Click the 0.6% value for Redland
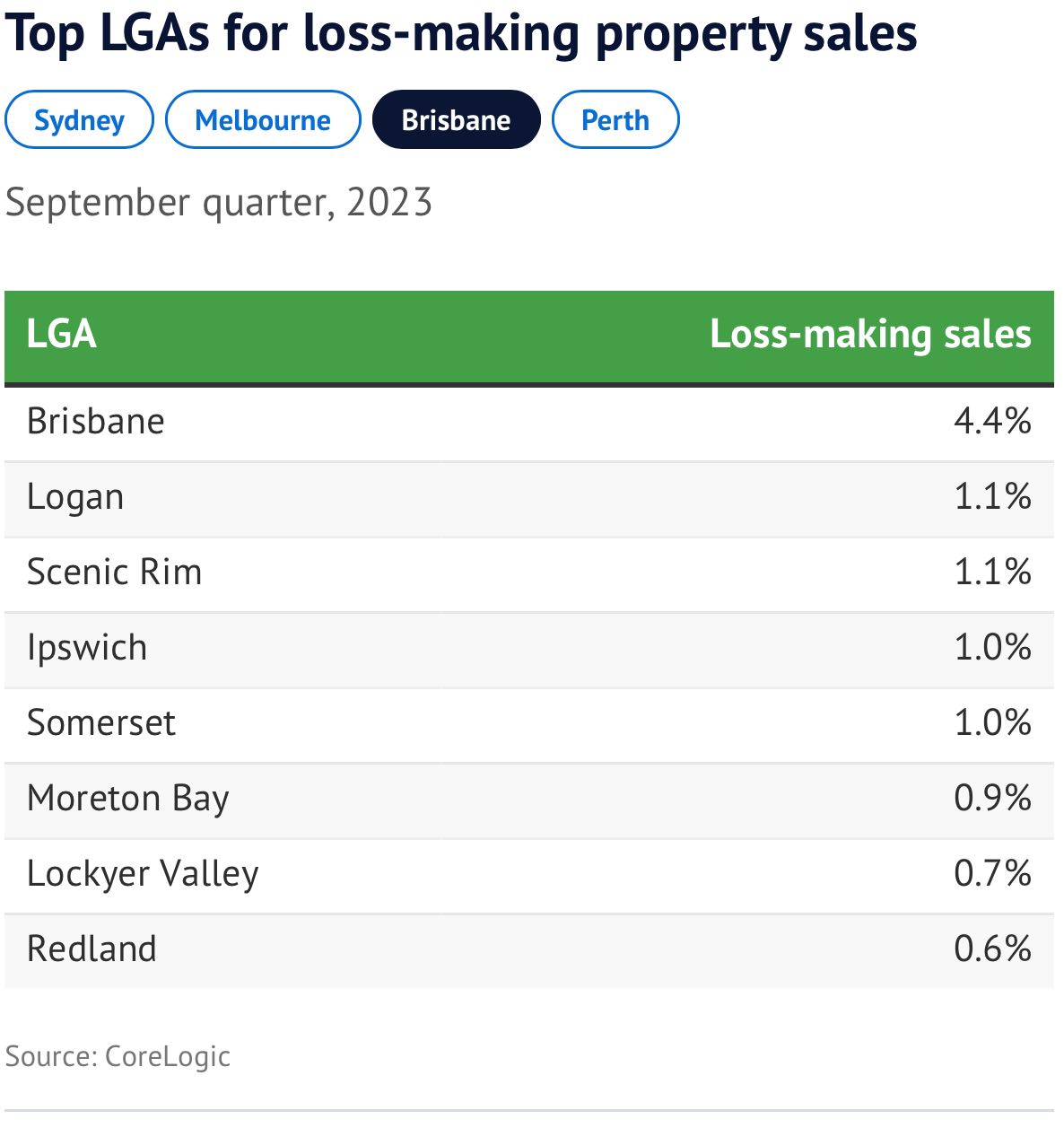Screen dimensions: 1064x1128 coord(992,949)
